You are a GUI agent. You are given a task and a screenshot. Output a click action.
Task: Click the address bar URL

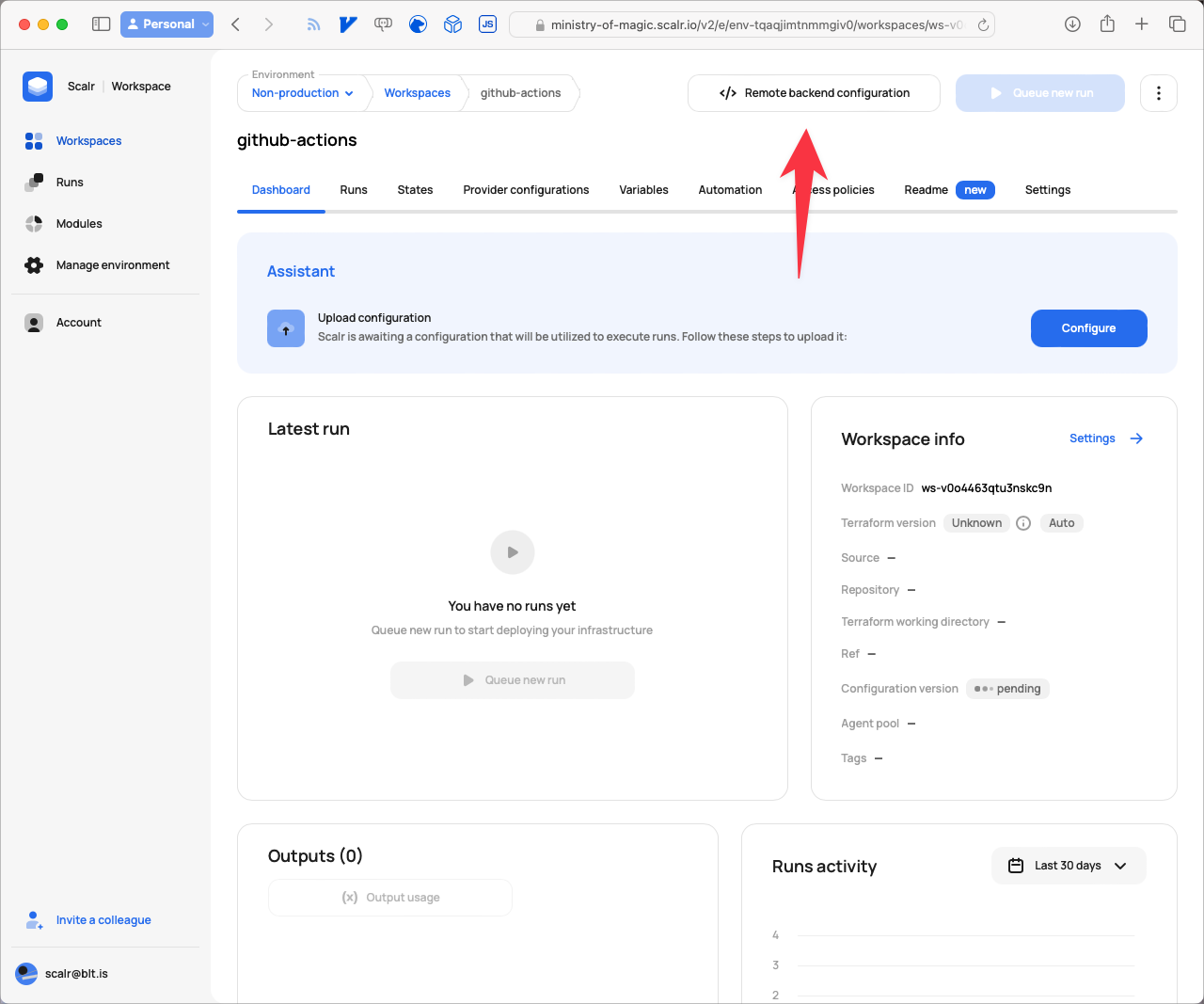point(755,25)
